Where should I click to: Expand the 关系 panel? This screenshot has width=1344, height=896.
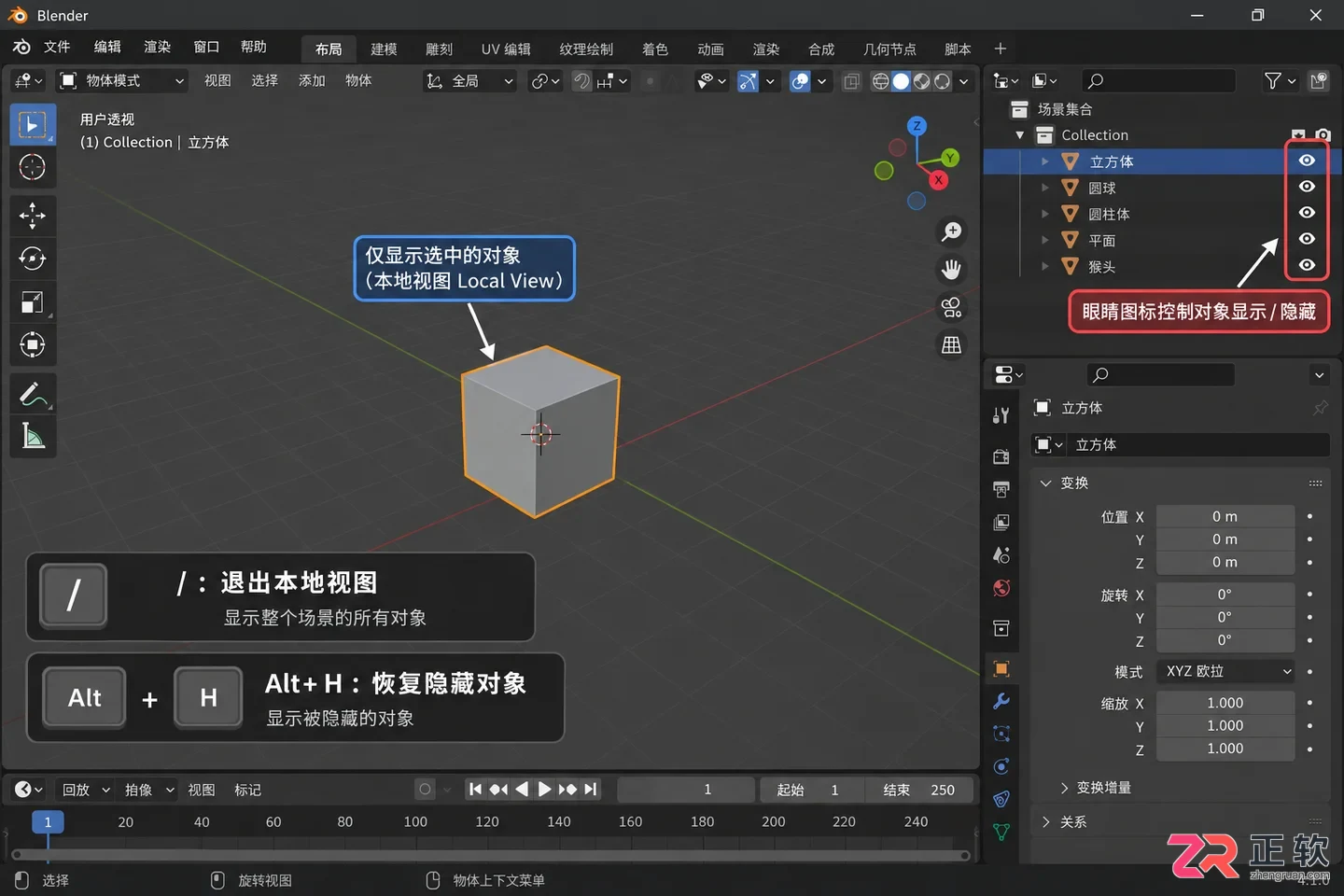pyautogui.click(x=1064, y=822)
